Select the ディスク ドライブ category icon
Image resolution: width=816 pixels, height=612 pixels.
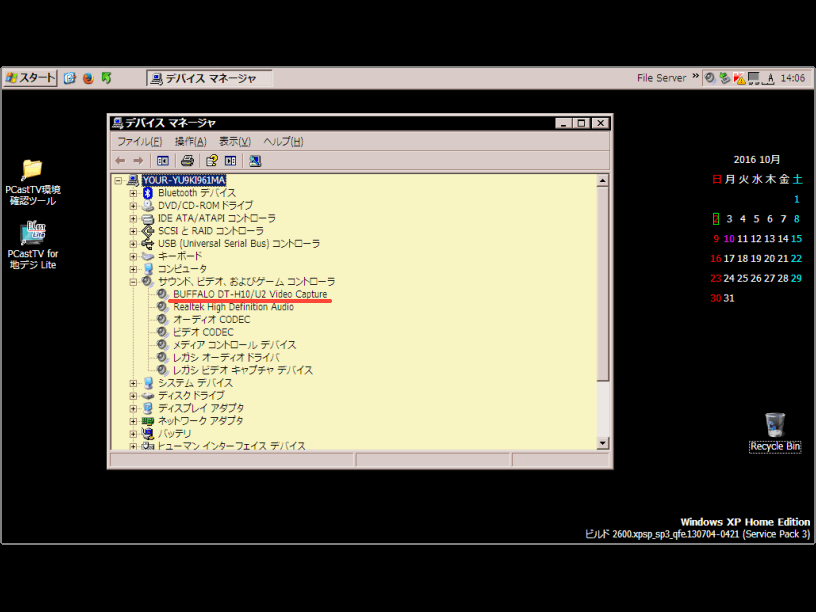(148, 396)
